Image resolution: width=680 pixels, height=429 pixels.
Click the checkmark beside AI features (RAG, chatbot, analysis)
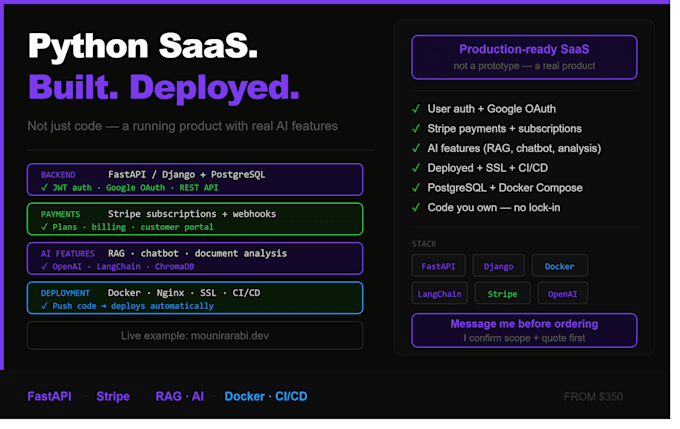(416, 148)
